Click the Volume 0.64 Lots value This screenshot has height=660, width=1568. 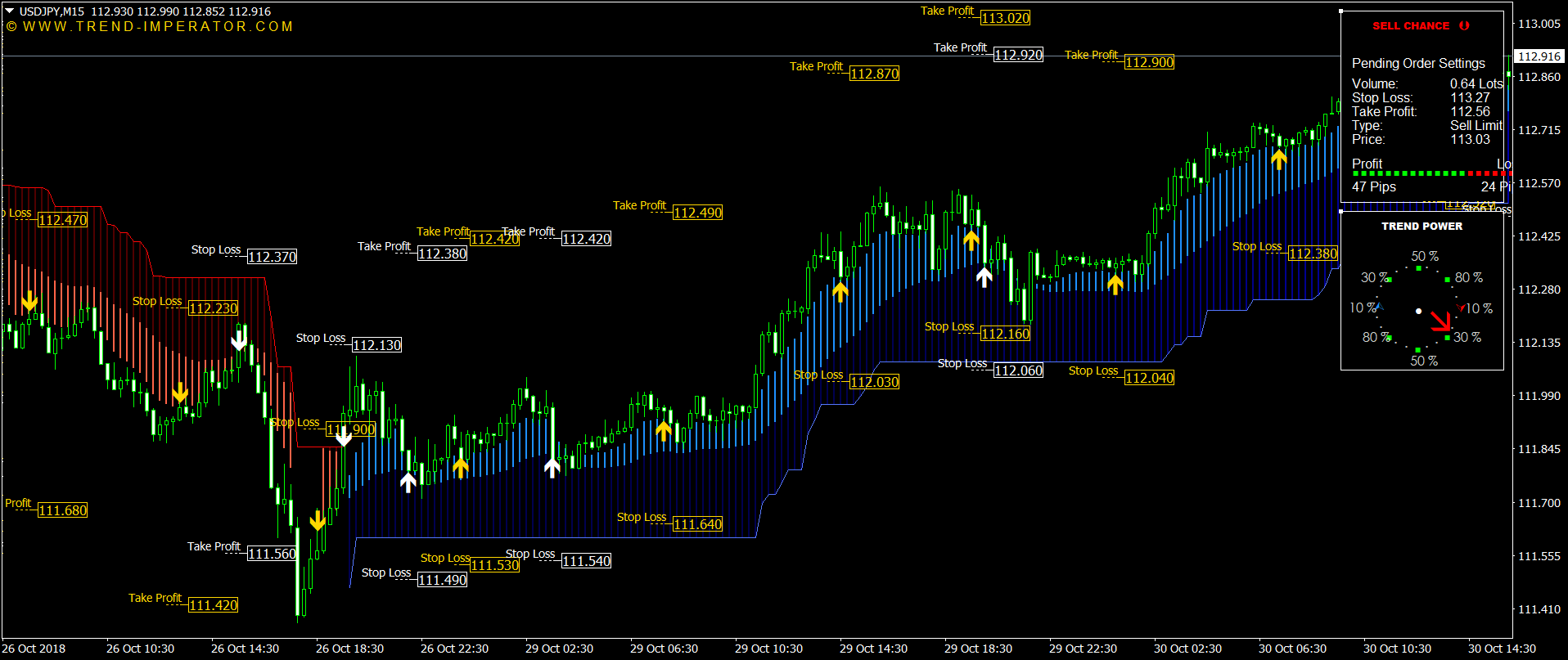[1476, 83]
